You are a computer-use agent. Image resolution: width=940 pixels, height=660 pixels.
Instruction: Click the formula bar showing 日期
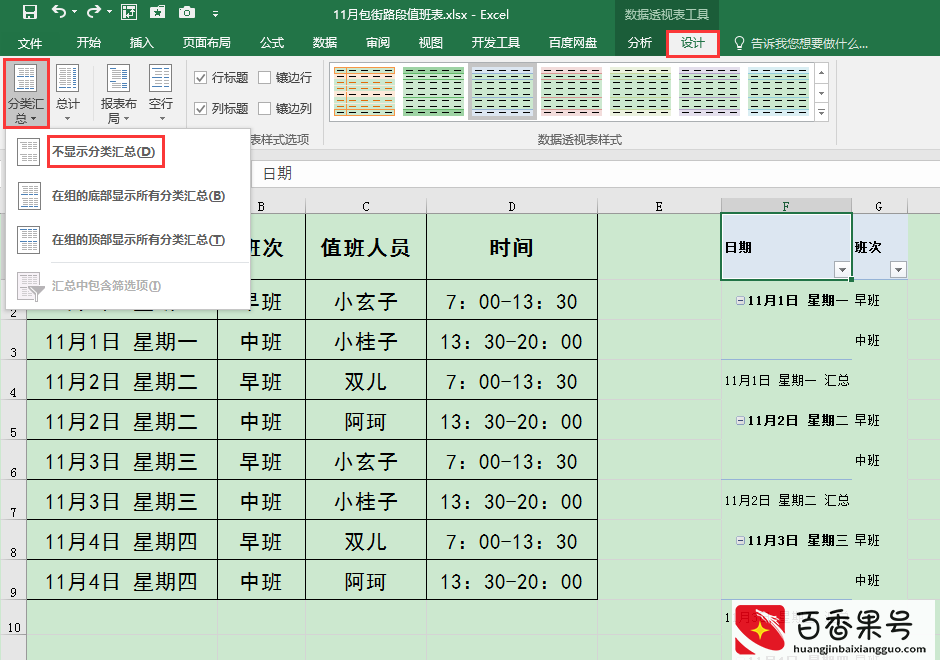593,174
